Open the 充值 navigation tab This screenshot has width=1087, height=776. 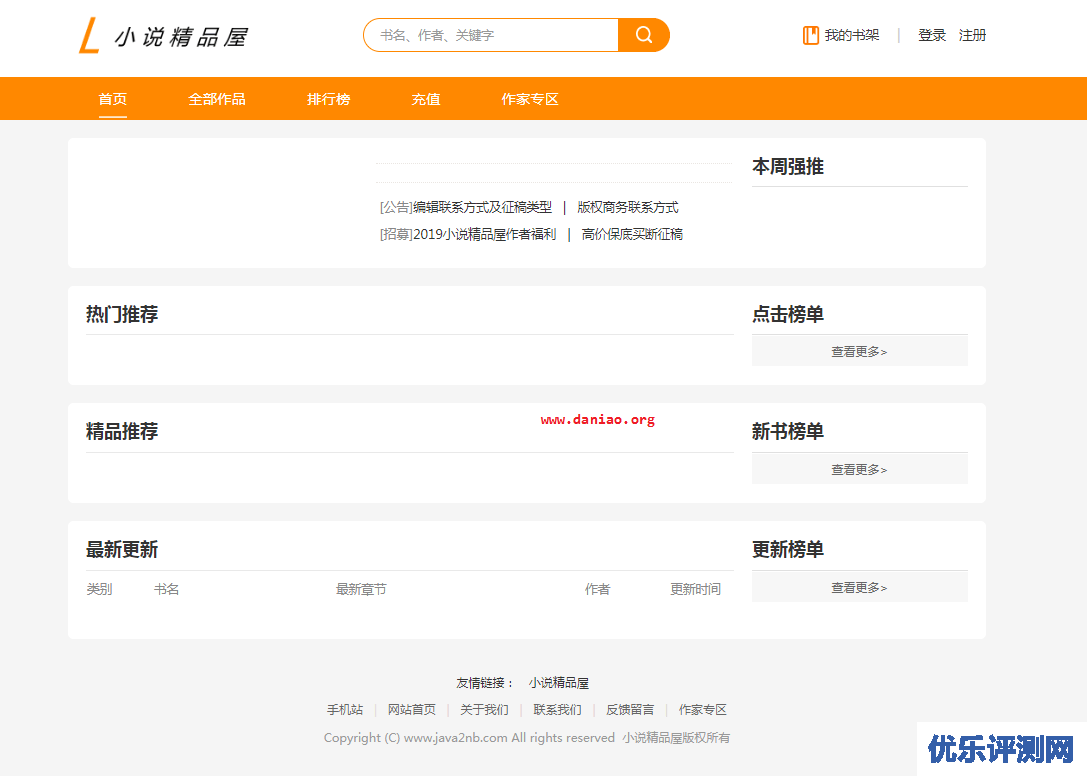point(426,99)
